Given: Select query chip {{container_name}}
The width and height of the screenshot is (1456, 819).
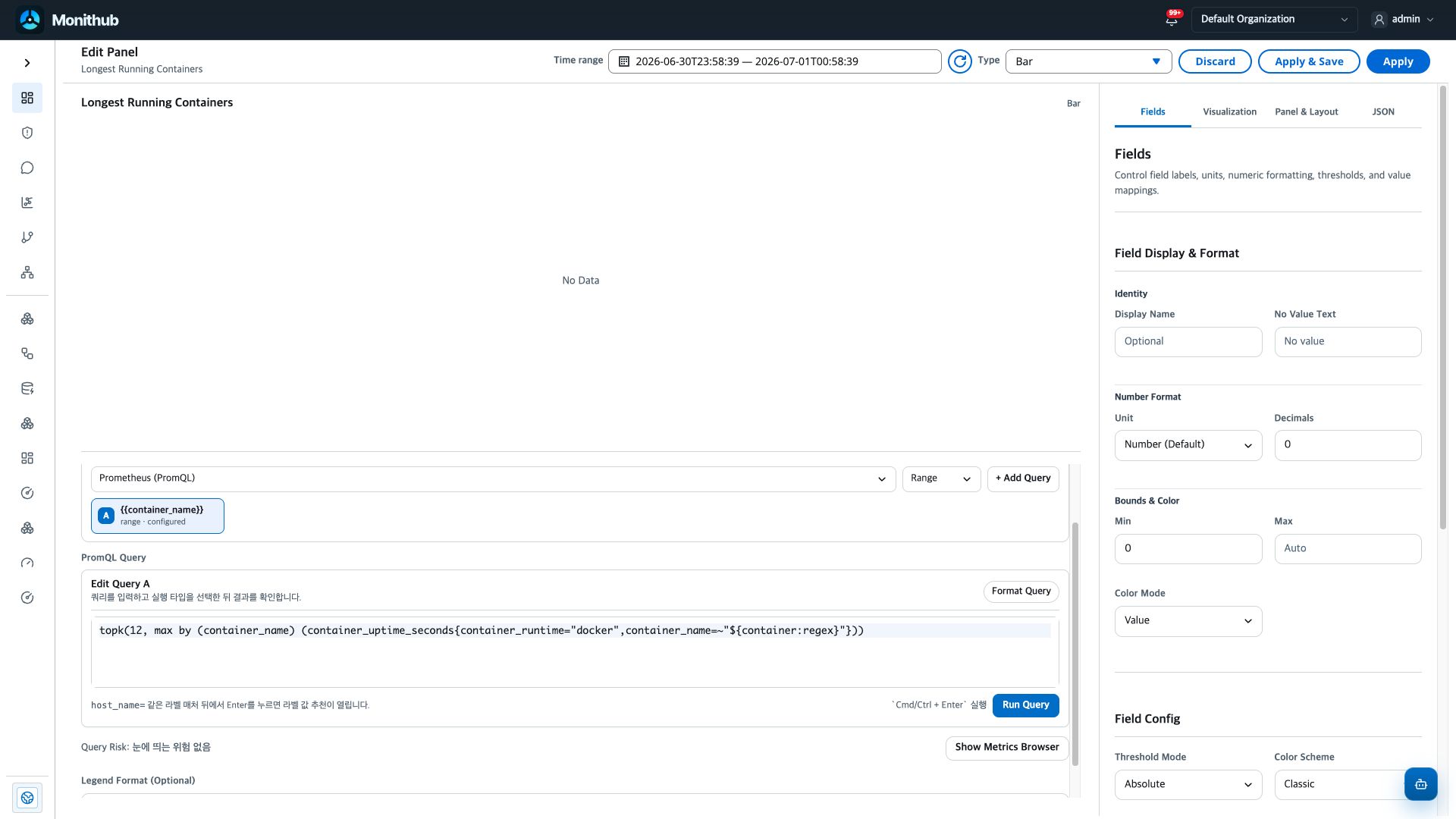Looking at the screenshot, I should coord(158,516).
